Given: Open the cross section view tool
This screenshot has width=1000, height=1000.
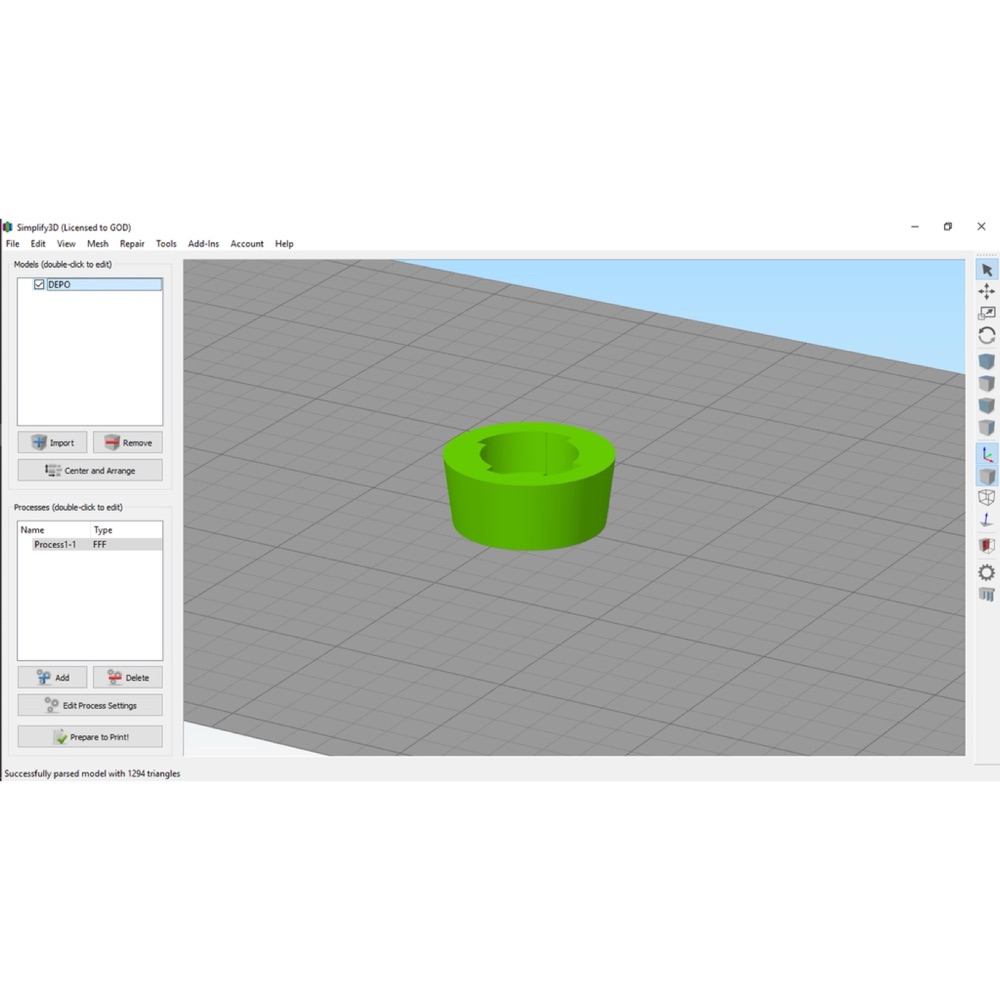Looking at the screenshot, I should point(987,546).
